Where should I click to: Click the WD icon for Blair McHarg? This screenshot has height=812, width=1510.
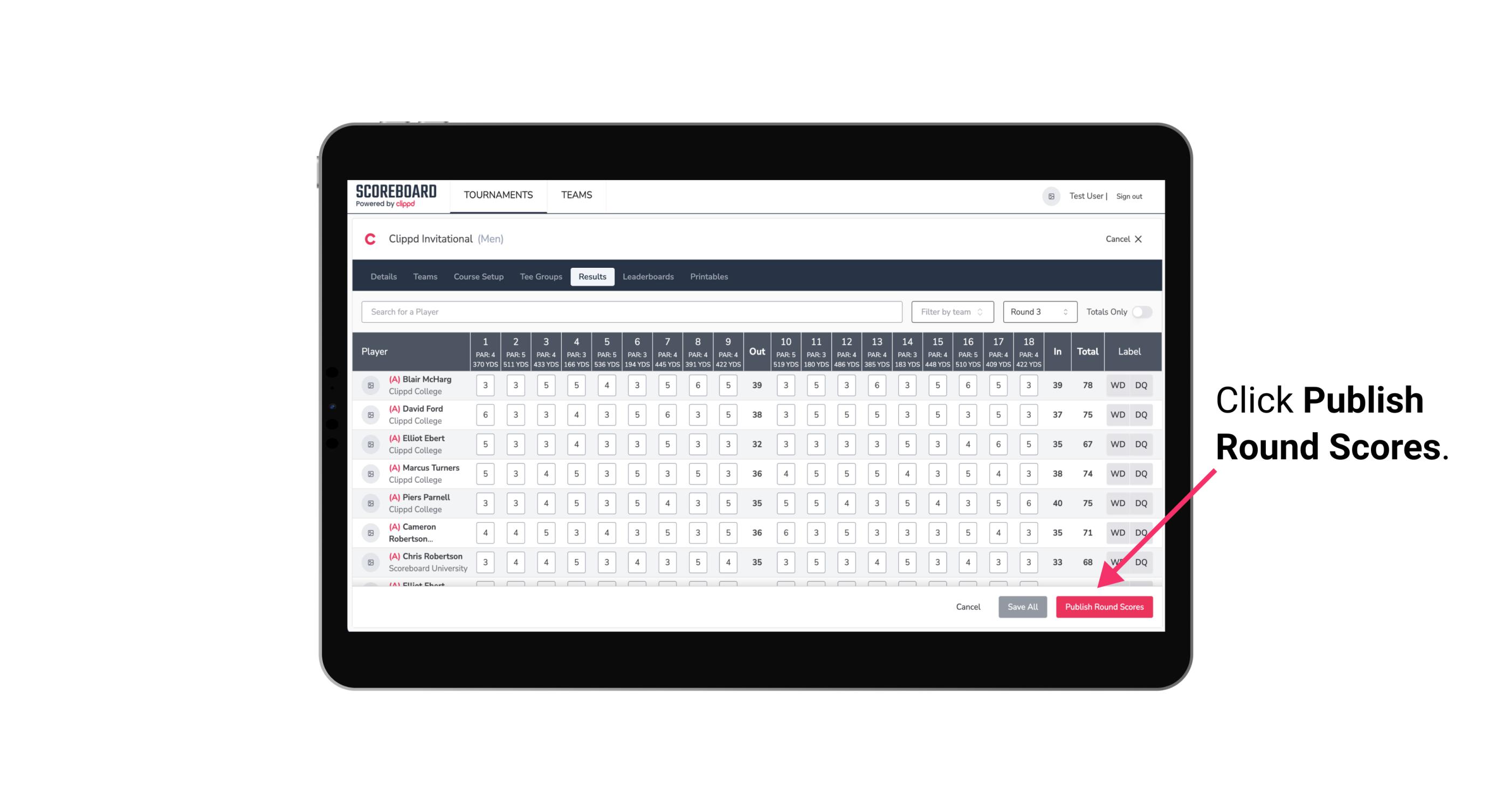coord(1116,385)
